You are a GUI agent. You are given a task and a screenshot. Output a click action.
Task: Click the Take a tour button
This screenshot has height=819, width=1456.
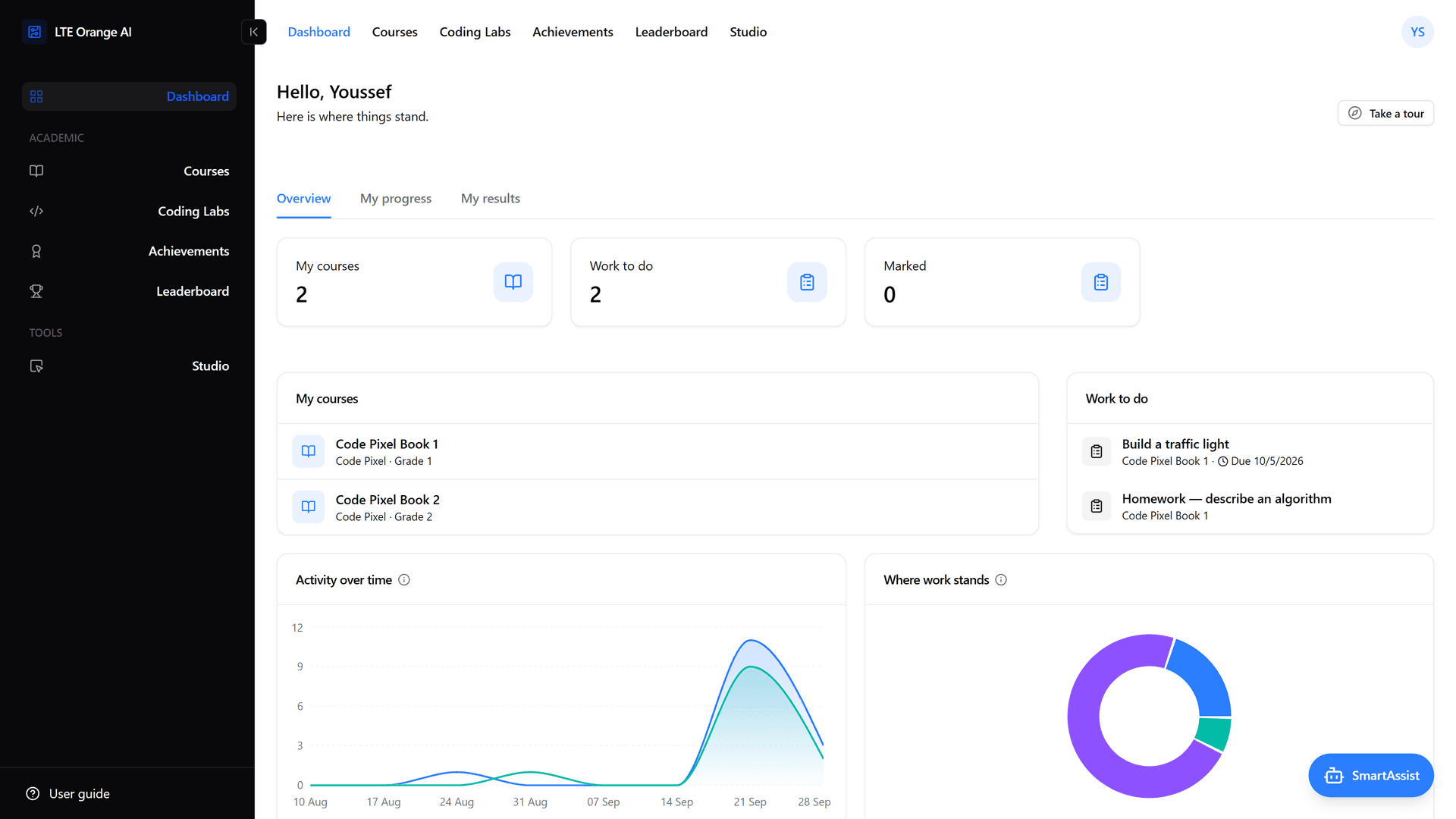pyautogui.click(x=1385, y=113)
